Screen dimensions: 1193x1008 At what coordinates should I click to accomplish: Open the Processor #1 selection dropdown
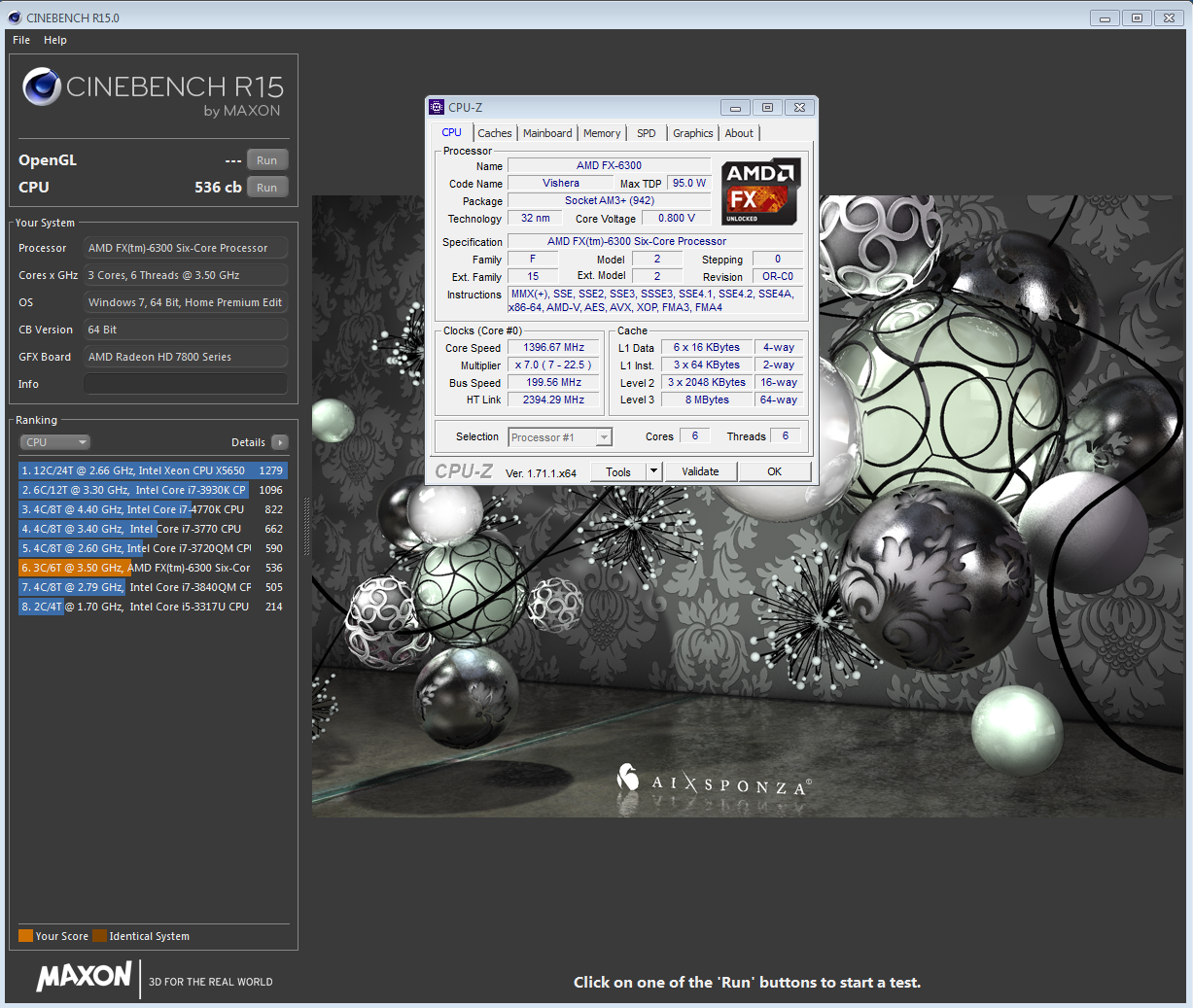560,437
